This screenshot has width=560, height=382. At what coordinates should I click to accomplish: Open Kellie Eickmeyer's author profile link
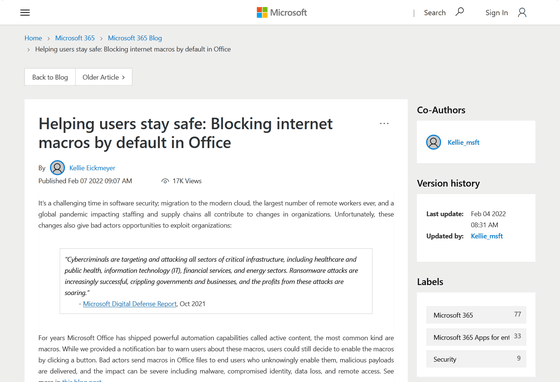click(x=92, y=168)
